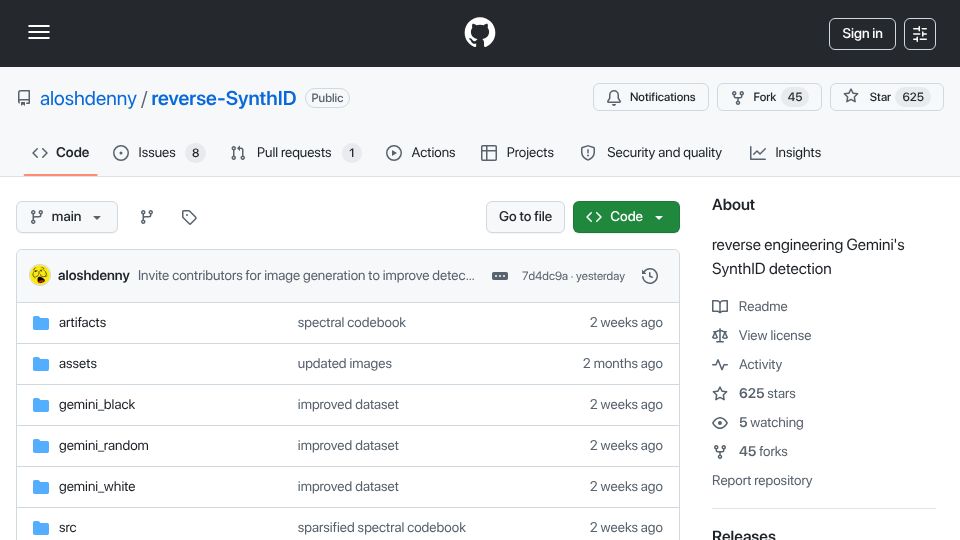The width and height of the screenshot is (960, 540).
Task: Open the commit history clock icon
Action: tap(650, 276)
